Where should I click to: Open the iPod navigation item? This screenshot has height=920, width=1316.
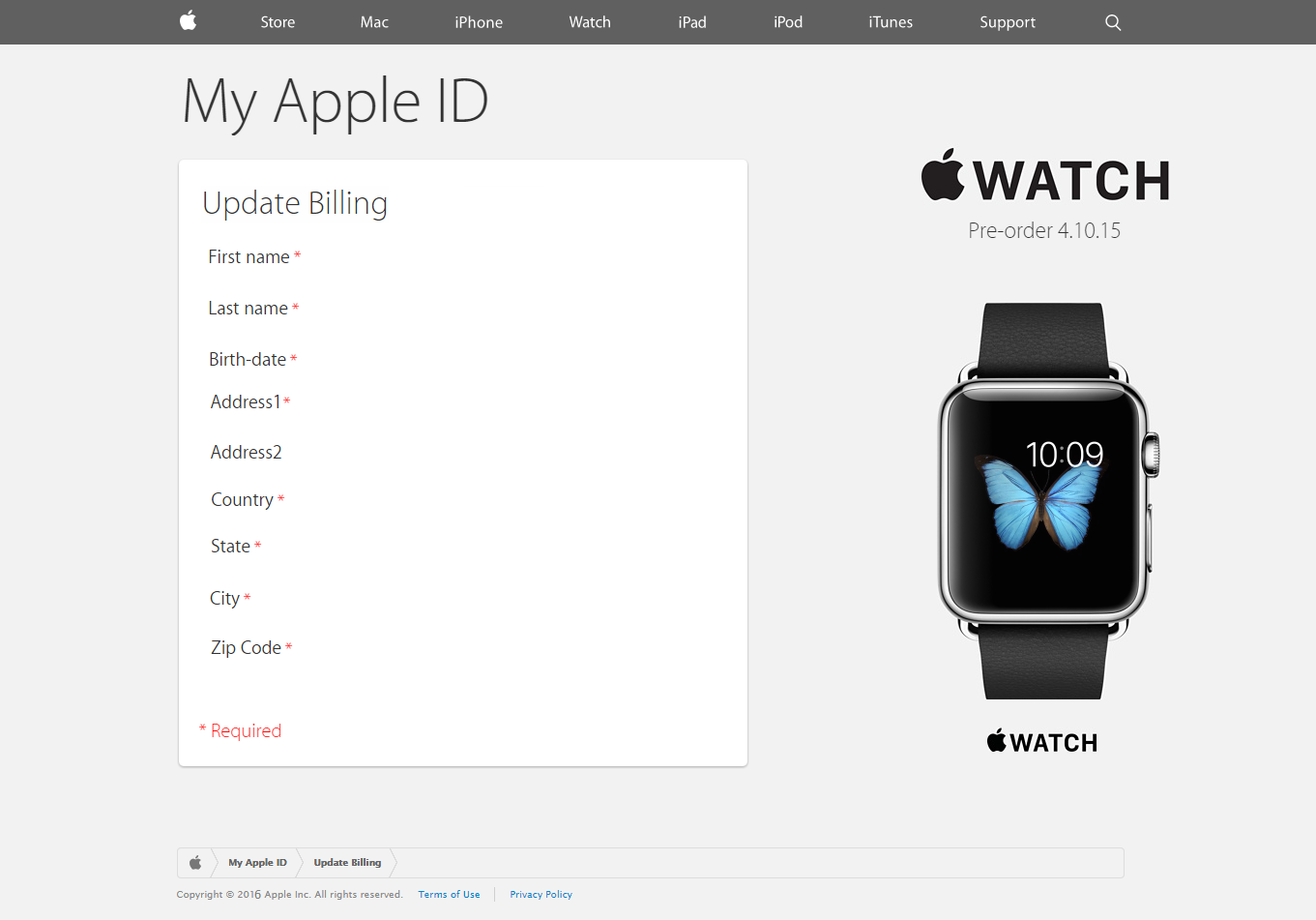point(788,22)
